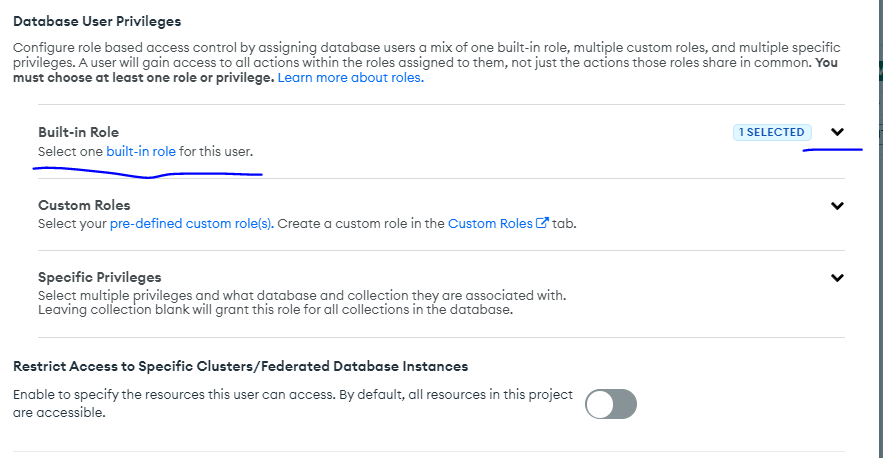Click the Specific Privileges heading
The width and height of the screenshot is (883, 458).
point(99,277)
